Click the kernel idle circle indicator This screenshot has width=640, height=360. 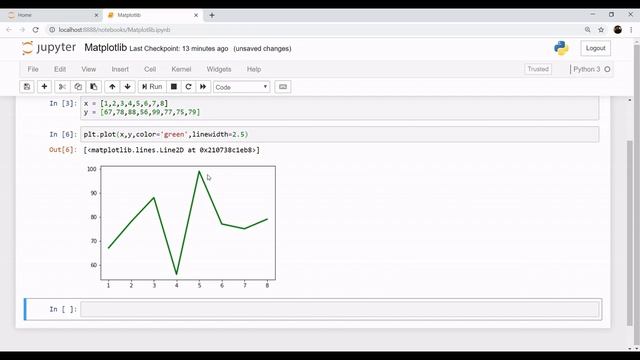607,69
